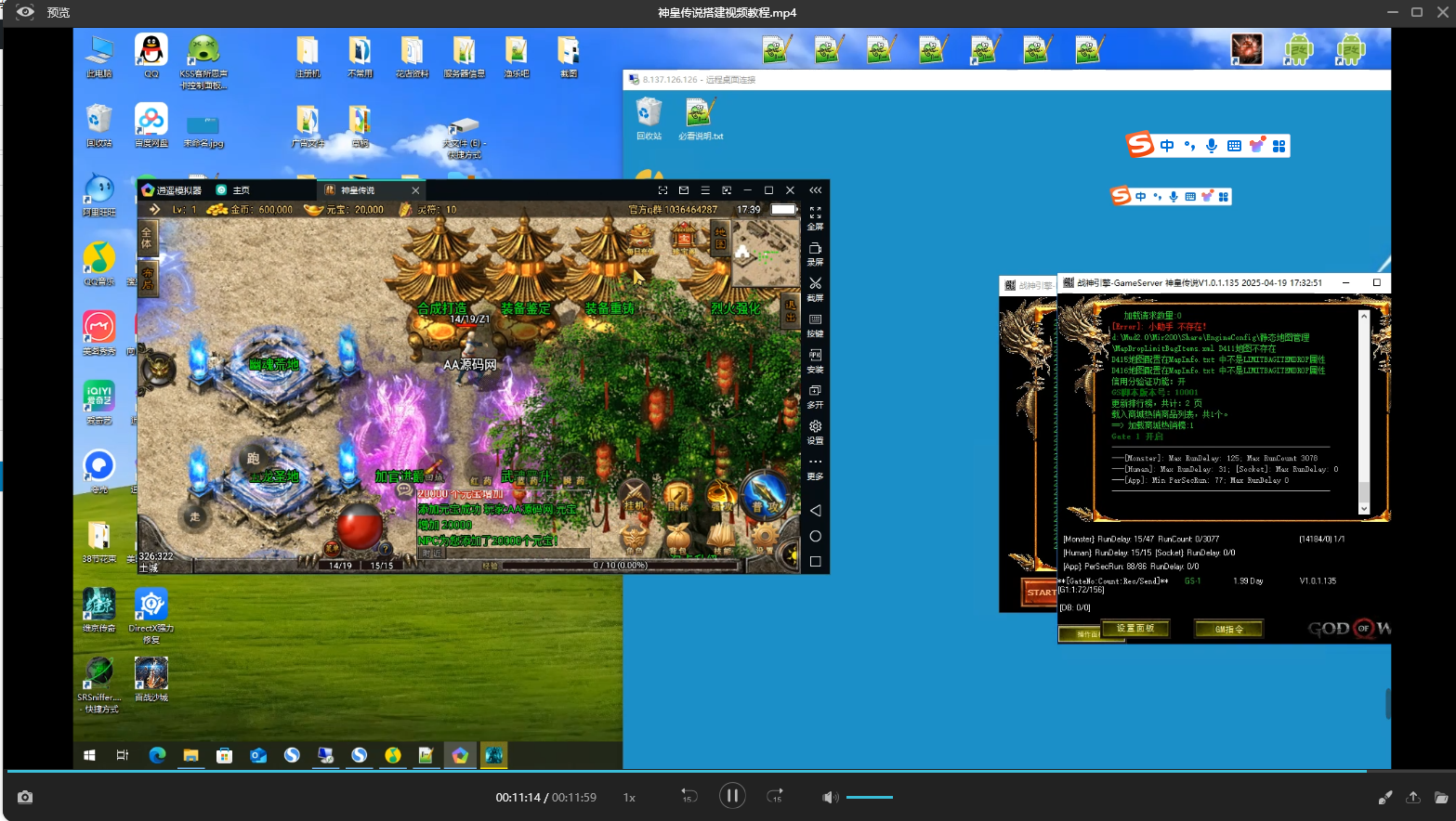Adjust the player volume slider

tap(870, 797)
